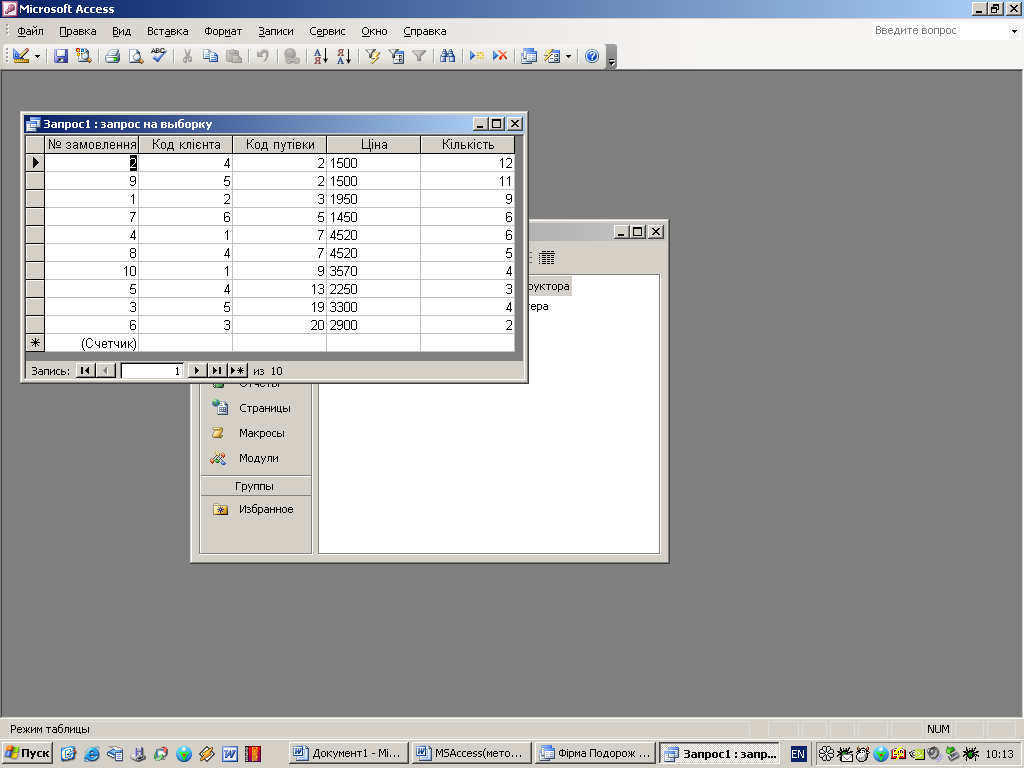This screenshot has width=1024, height=768.
Task: Sort ascending with the A-Я icon
Action: pos(321,56)
